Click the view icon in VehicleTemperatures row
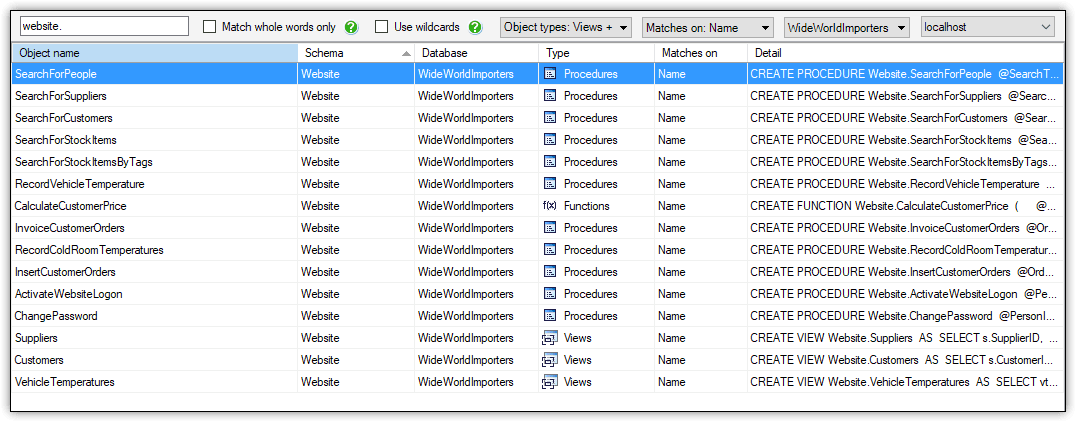 [550, 382]
